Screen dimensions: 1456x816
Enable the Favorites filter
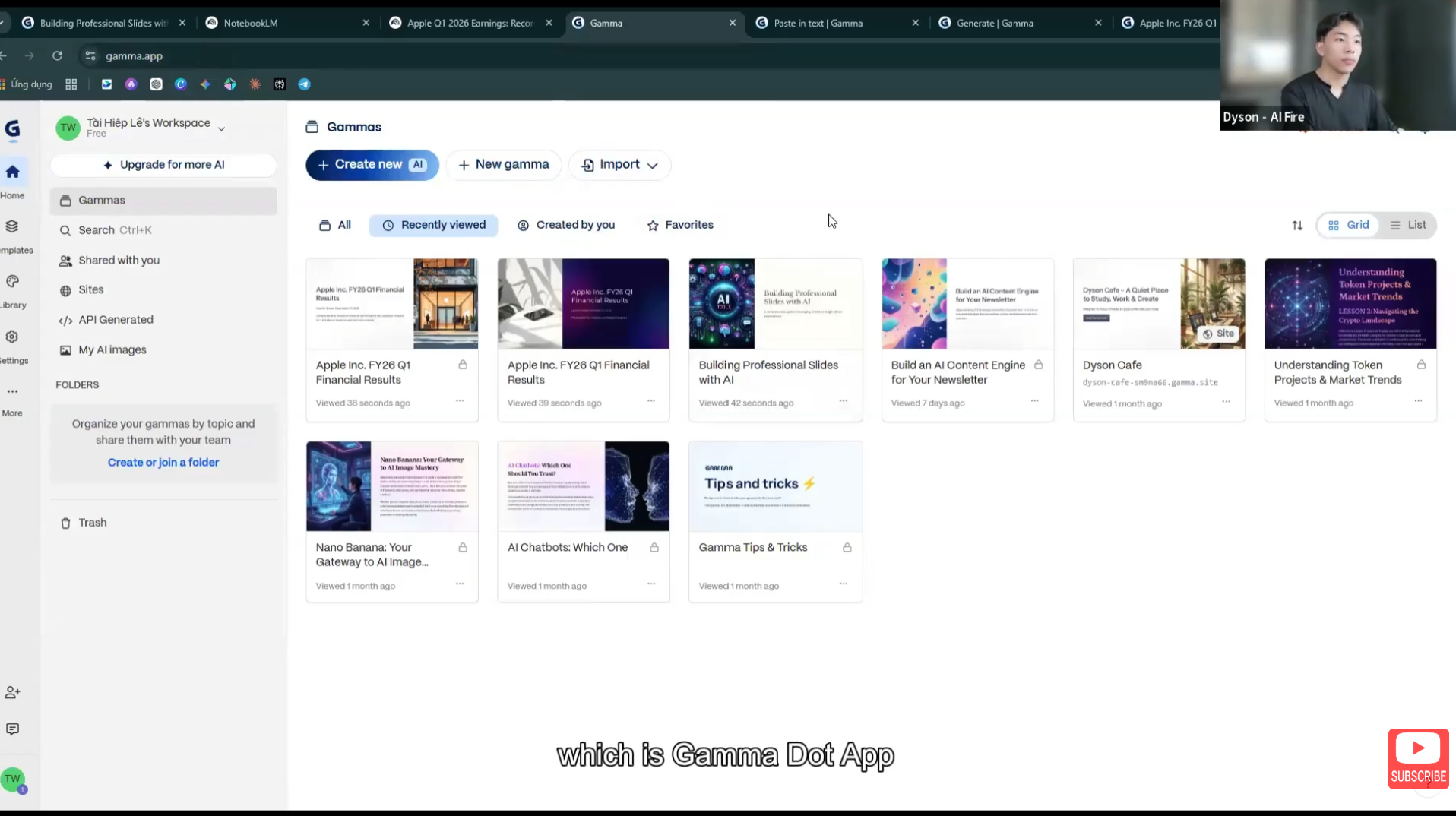[679, 225]
